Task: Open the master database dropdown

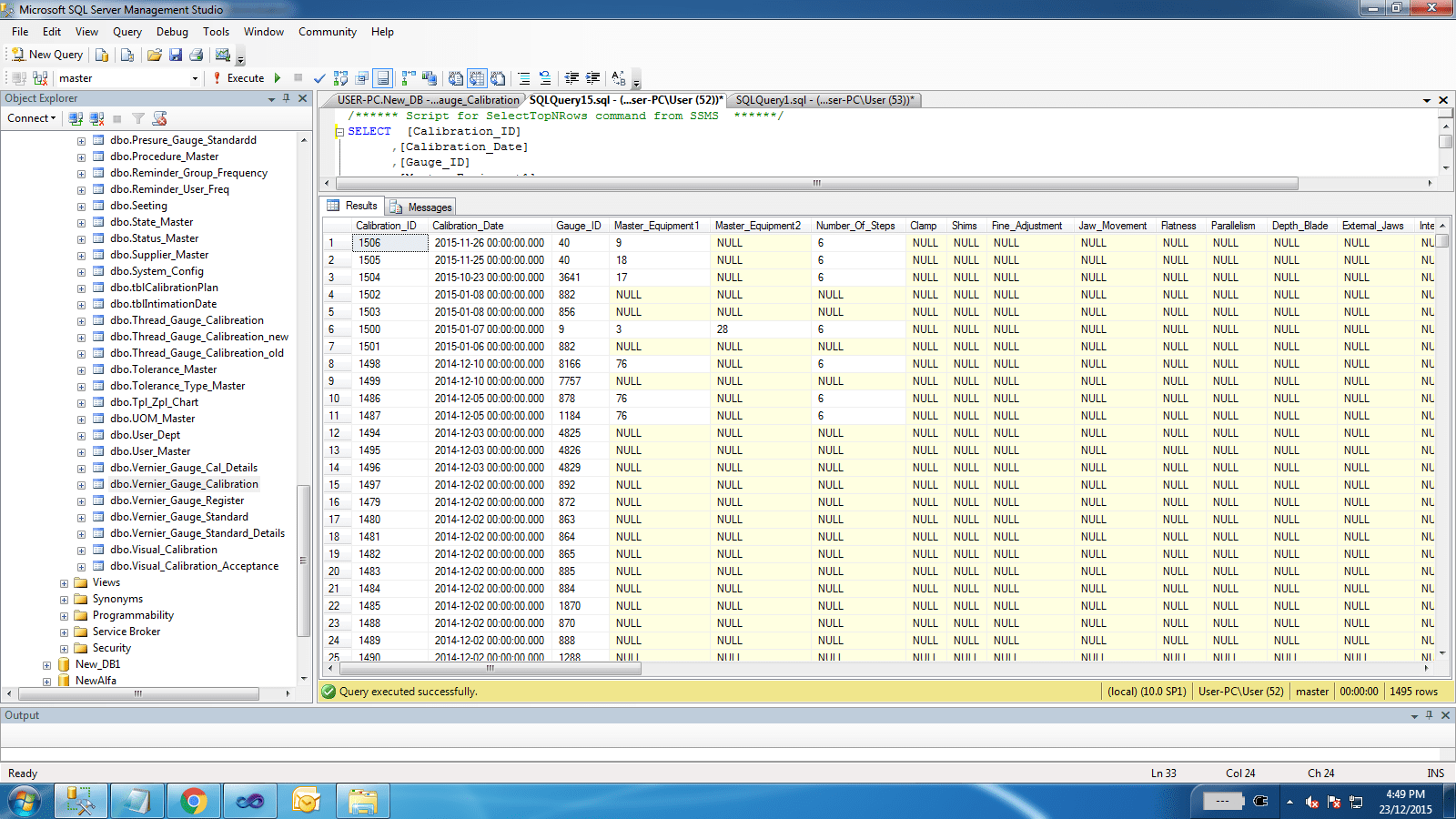Action: [194, 78]
